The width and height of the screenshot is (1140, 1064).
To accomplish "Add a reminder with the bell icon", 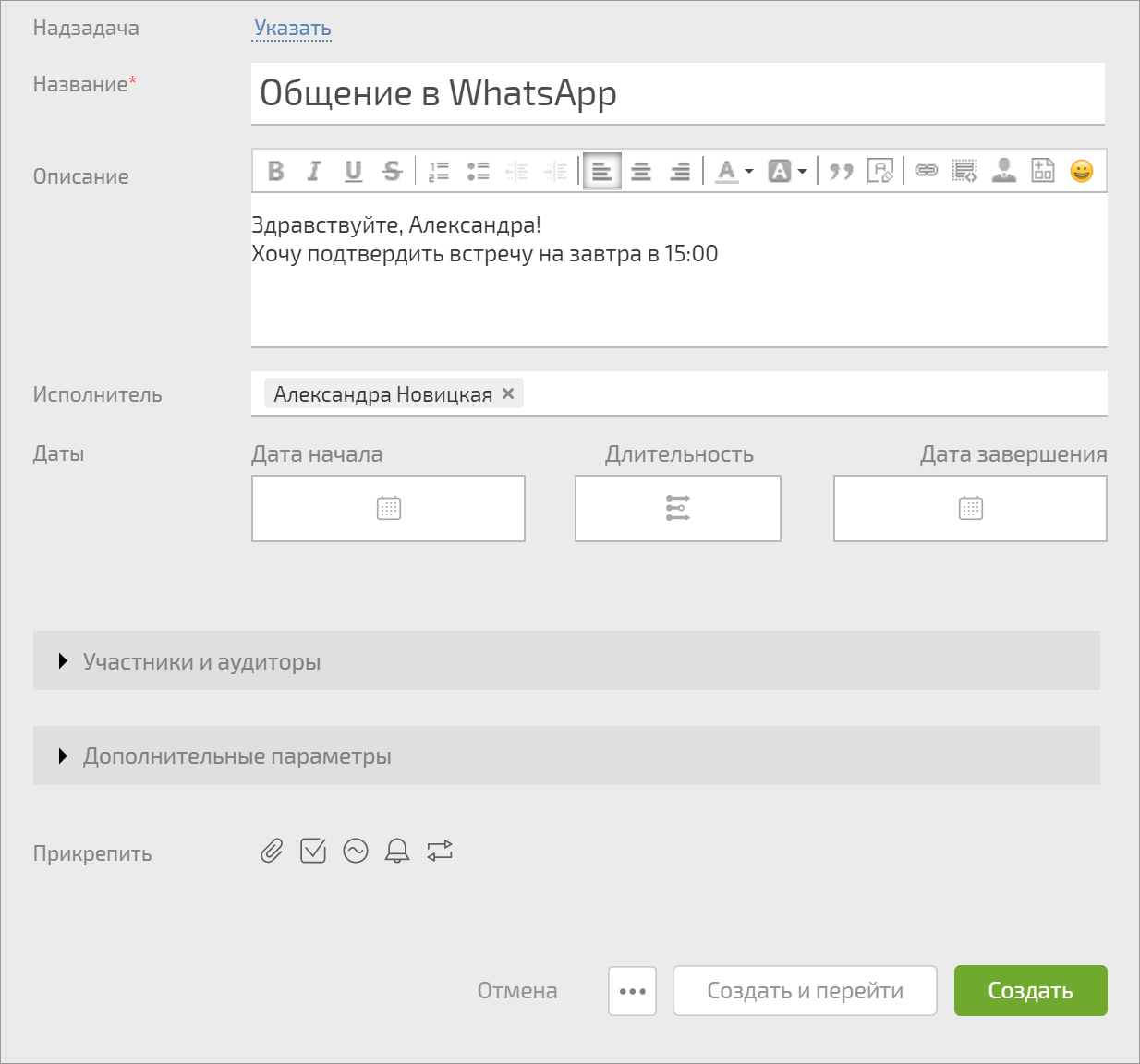I will (397, 851).
